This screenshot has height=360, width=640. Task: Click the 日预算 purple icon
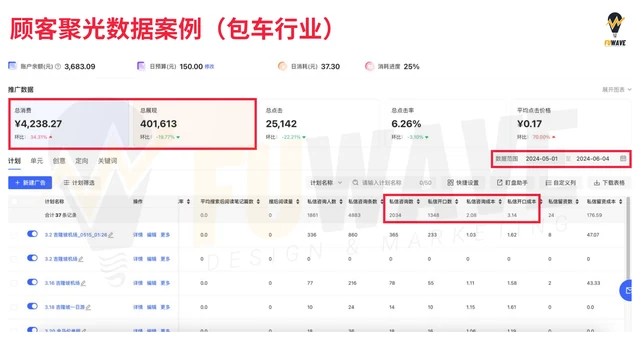[141, 66]
